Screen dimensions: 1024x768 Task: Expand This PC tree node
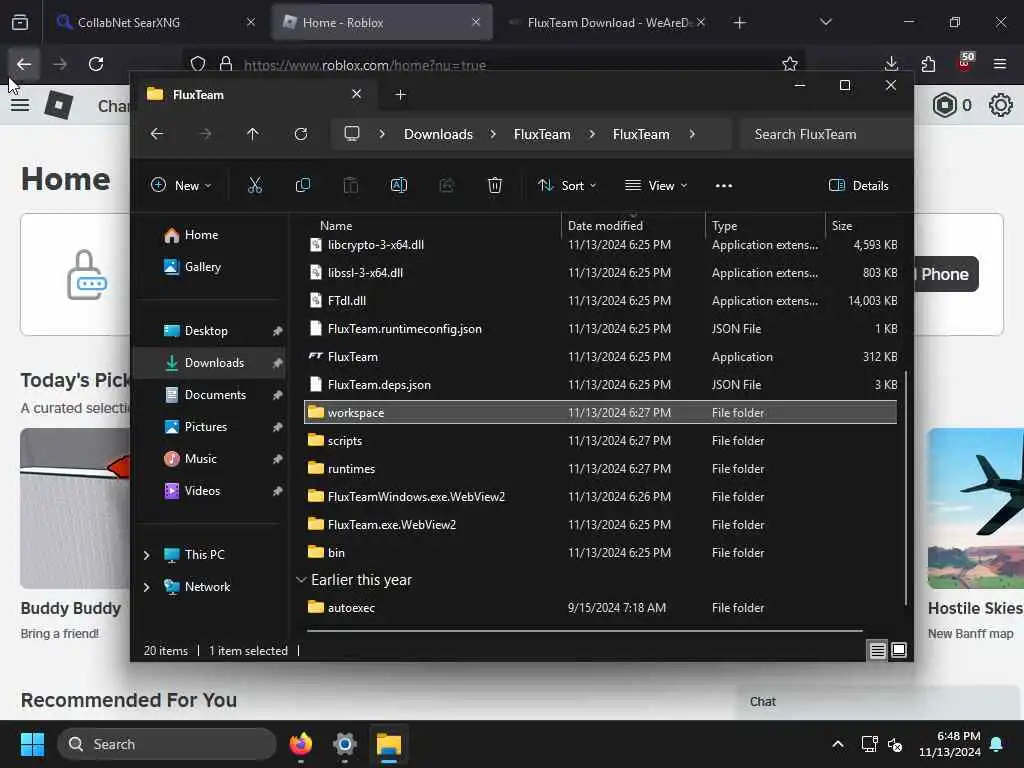[146, 554]
